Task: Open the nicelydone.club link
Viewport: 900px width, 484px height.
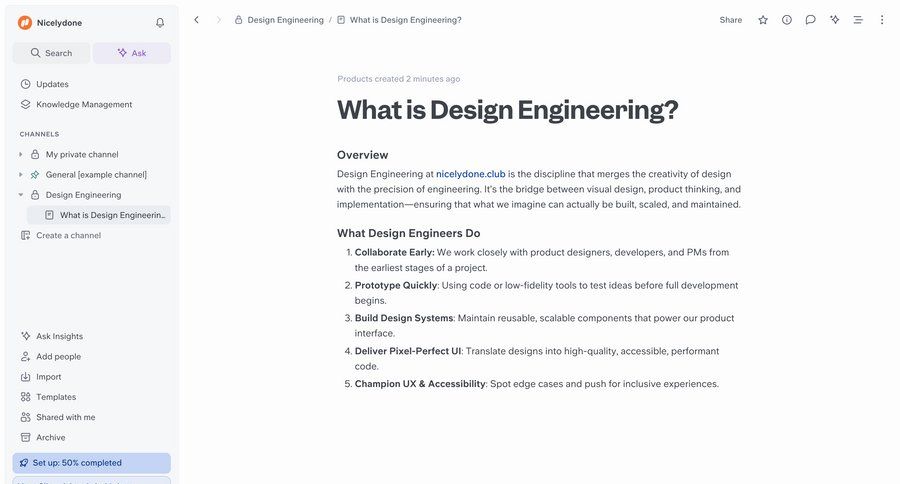Action: (x=470, y=173)
